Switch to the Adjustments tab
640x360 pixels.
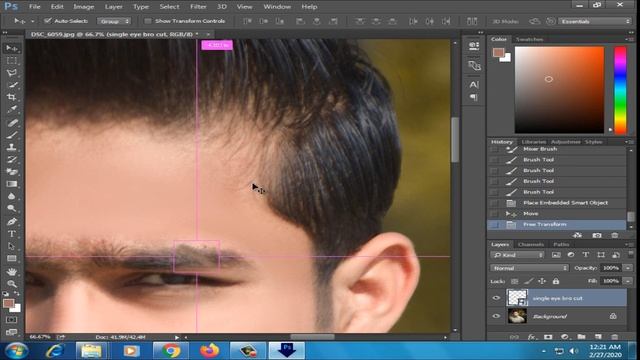pyautogui.click(x=565, y=142)
